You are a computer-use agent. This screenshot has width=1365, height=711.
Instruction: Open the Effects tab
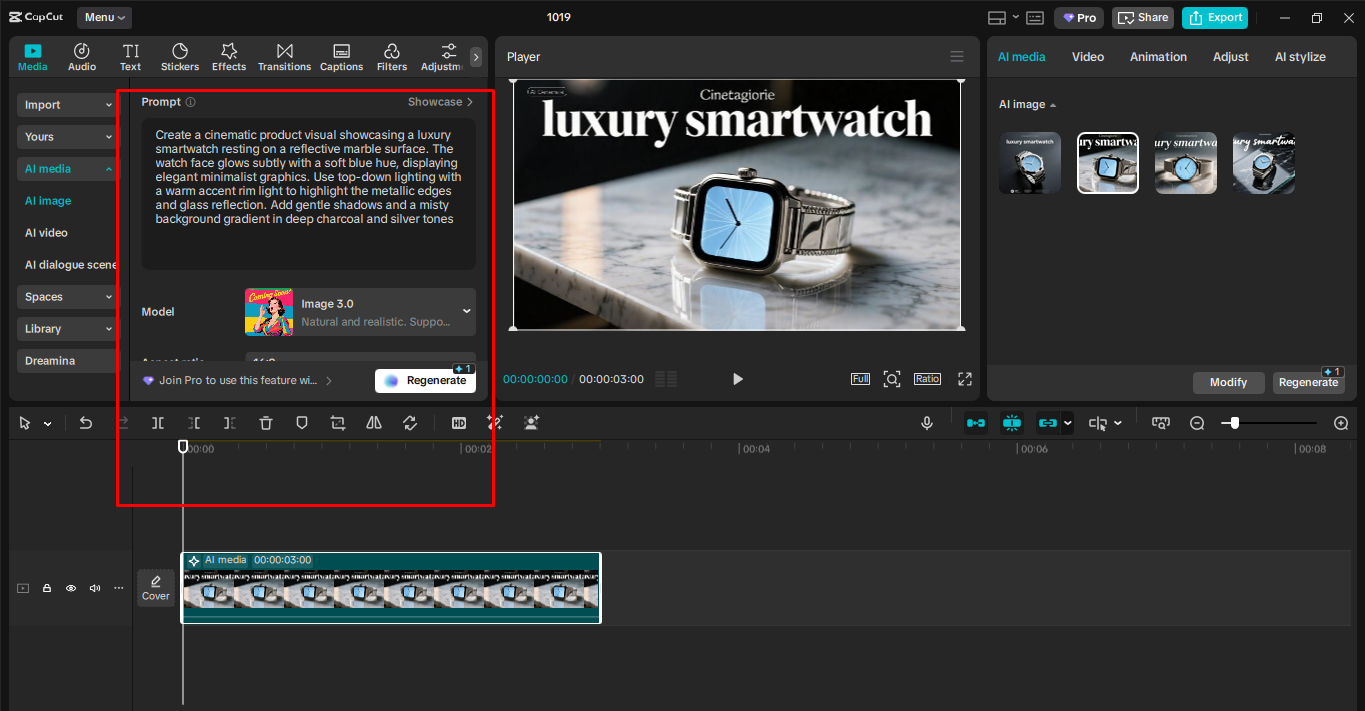point(229,57)
